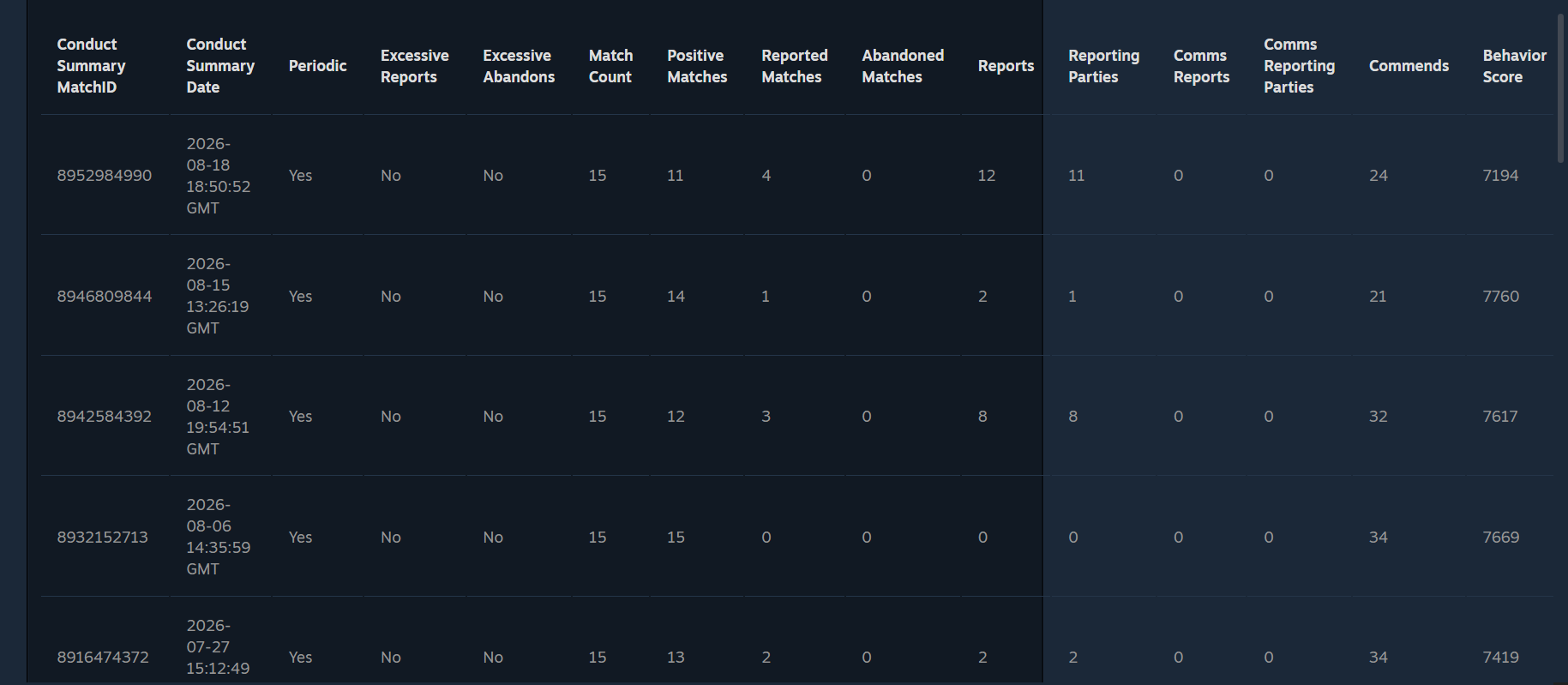The width and height of the screenshot is (1568, 685).
Task: Select Positive Matches value 14
Action: (x=676, y=296)
